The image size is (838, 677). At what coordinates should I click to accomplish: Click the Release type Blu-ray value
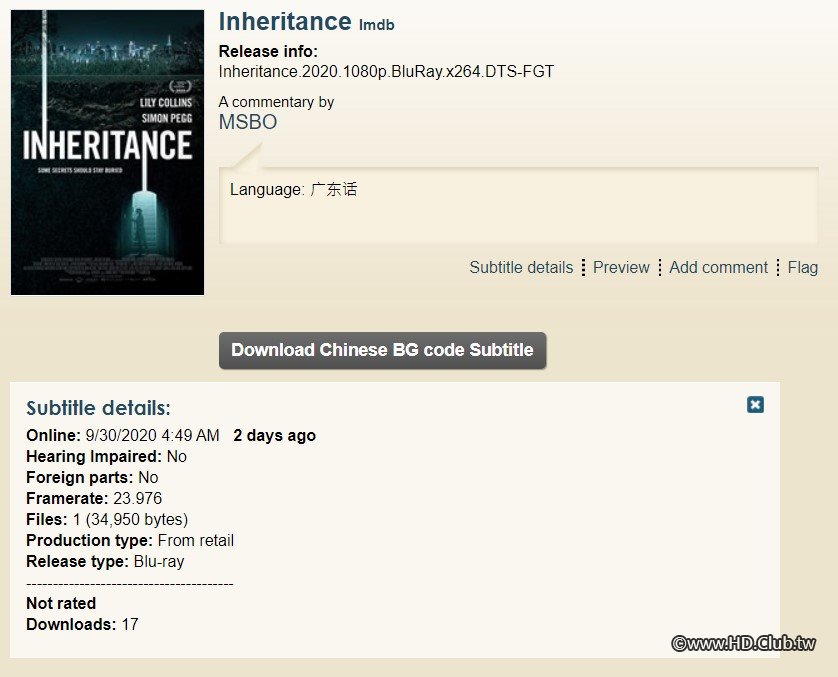click(x=156, y=561)
